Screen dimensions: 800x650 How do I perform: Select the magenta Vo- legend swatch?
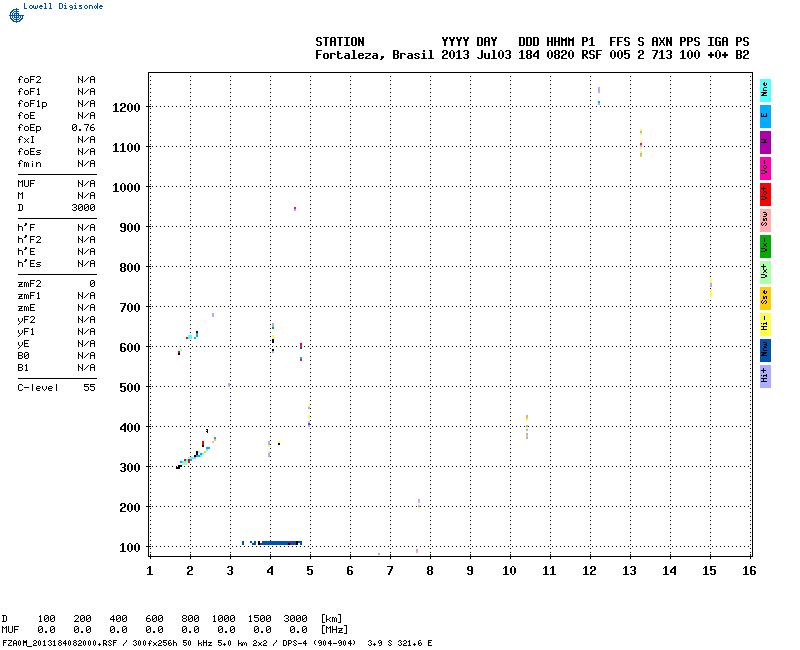pyautogui.click(x=765, y=168)
